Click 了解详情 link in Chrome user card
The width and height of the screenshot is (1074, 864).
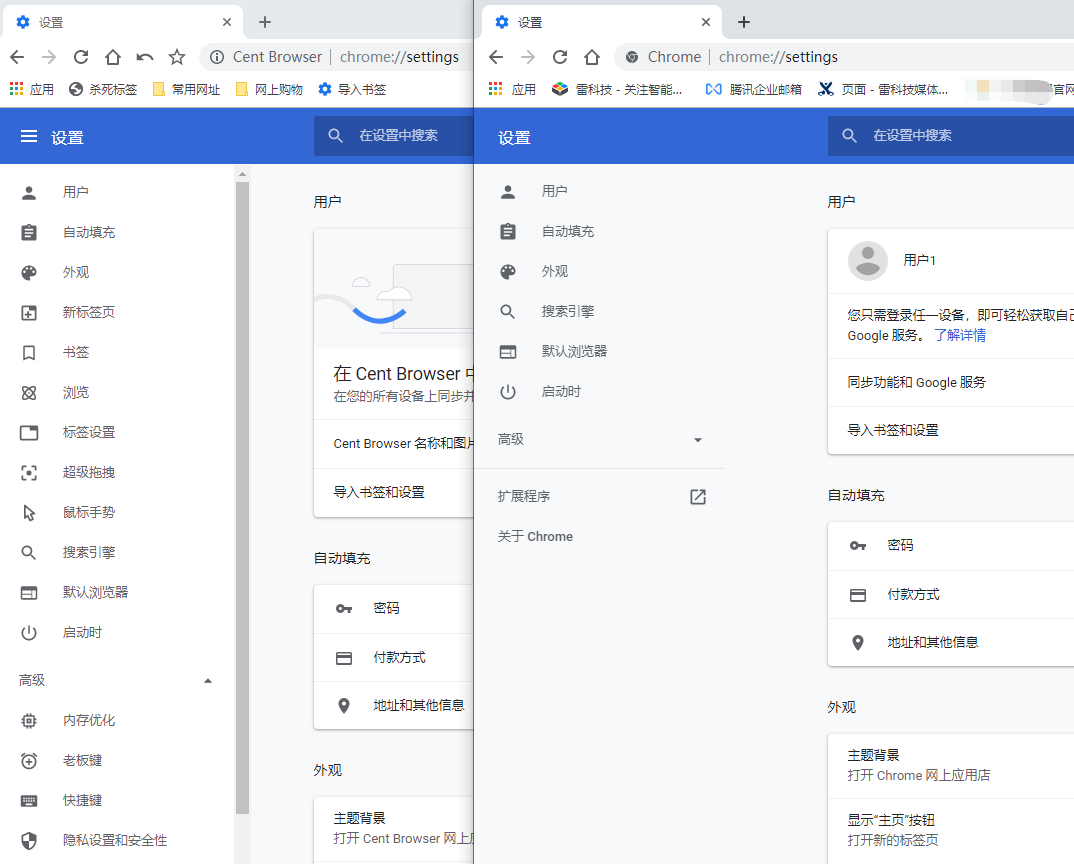960,335
